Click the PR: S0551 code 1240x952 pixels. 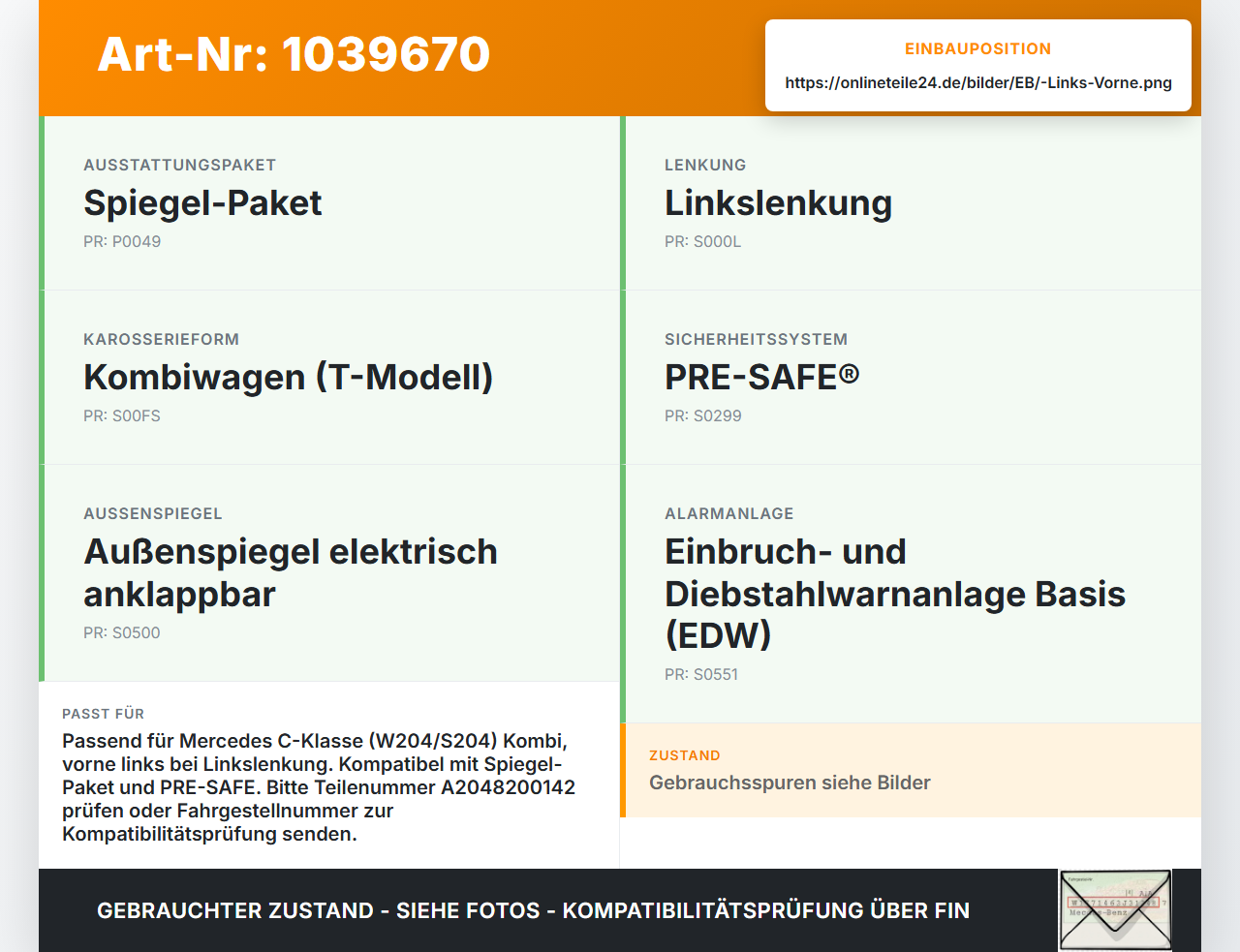click(701, 675)
